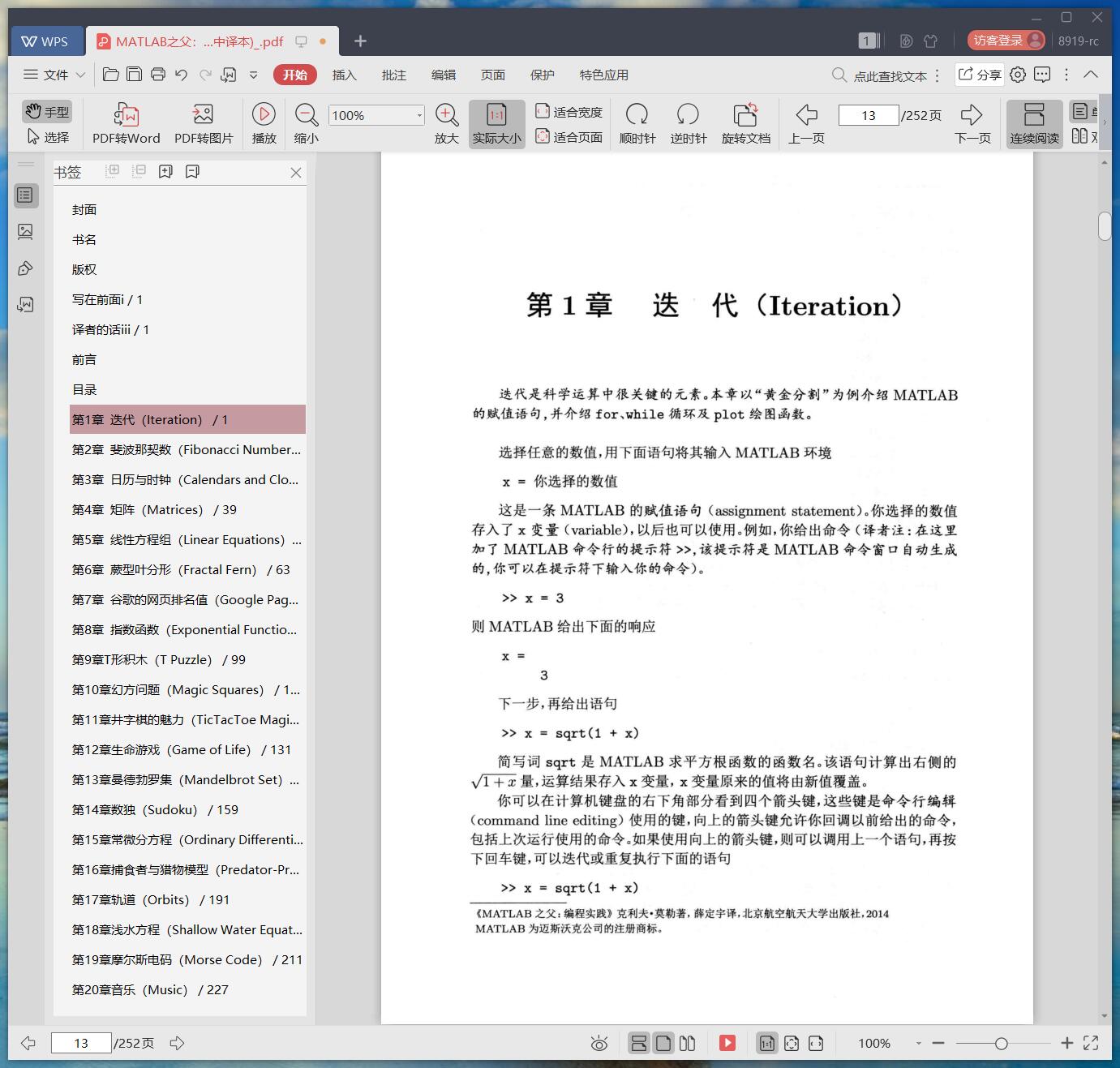This screenshot has width=1120, height=1068.
Task: Open the 批注 ribbon tab
Action: 393,75
